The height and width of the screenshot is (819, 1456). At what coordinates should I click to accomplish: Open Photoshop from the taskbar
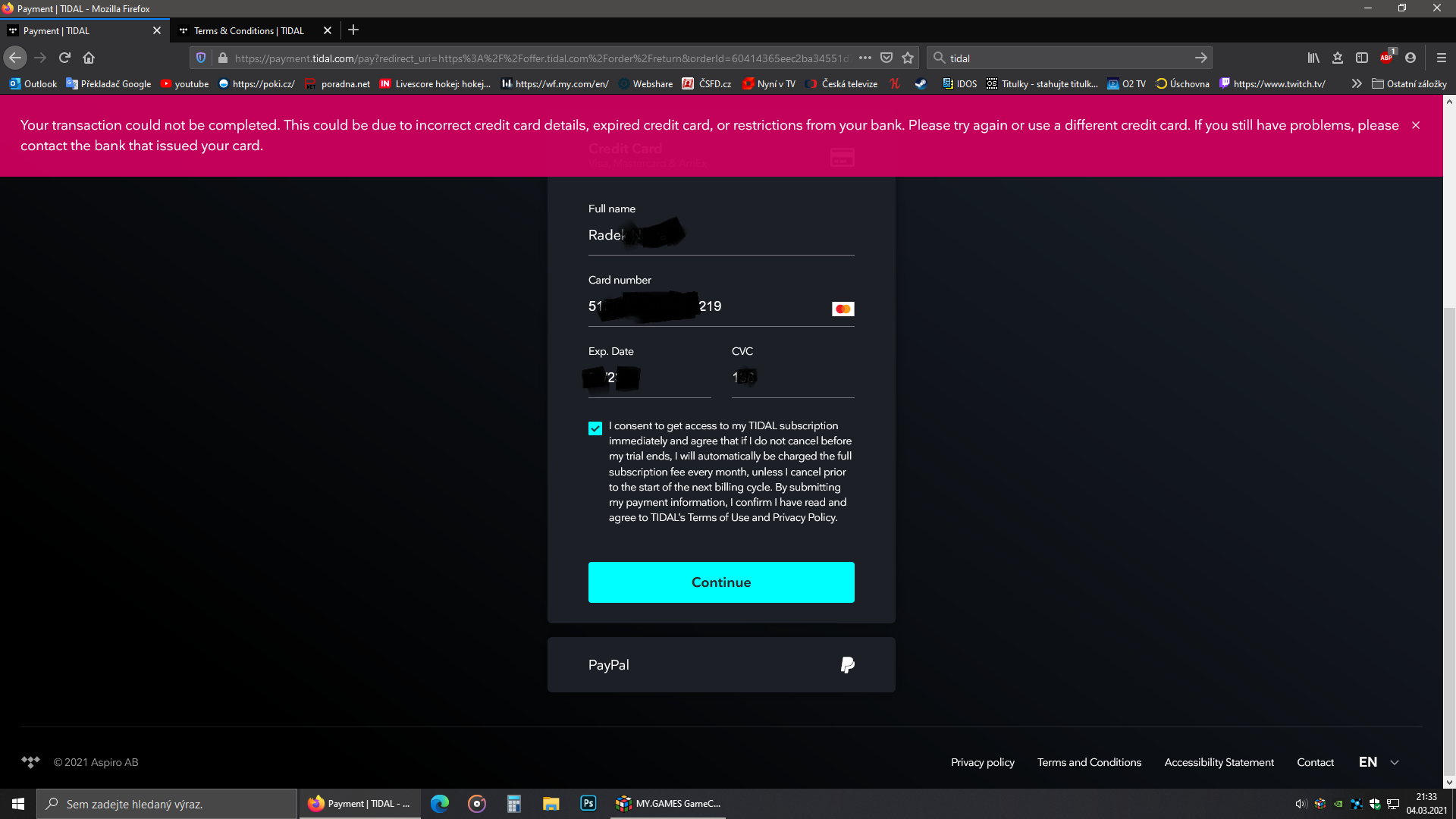click(x=588, y=804)
